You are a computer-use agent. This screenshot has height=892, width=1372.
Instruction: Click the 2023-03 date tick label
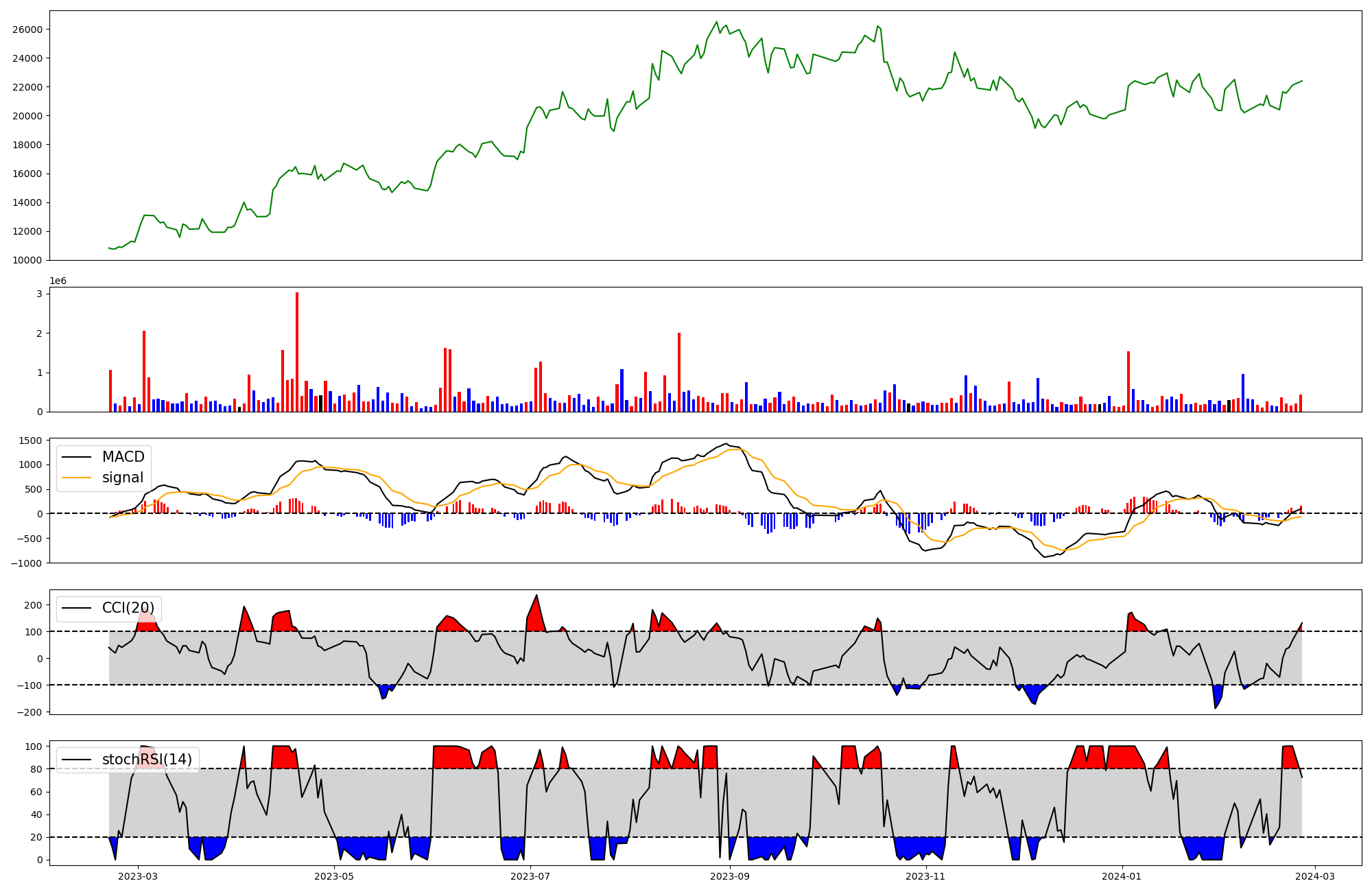point(138,876)
